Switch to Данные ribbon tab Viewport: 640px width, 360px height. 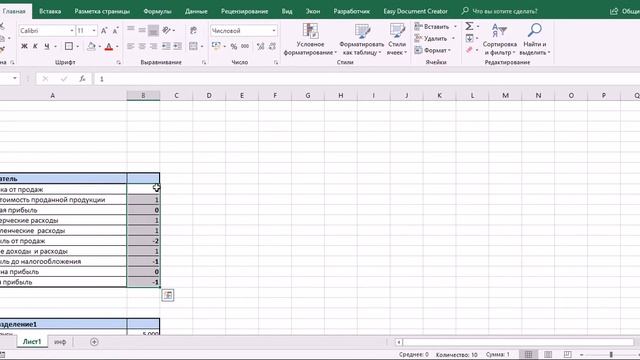pos(196,11)
